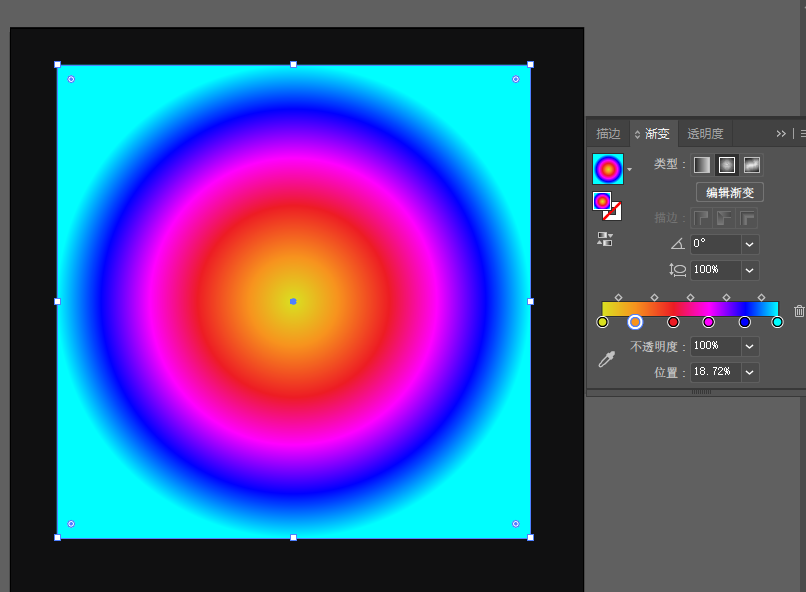Select the yellow gradient color stop

tap(602, 322)
